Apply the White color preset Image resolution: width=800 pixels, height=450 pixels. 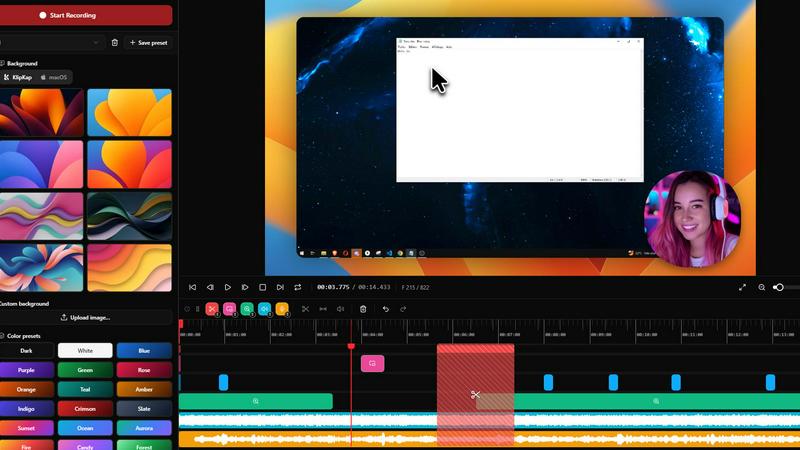click(85, 351)
